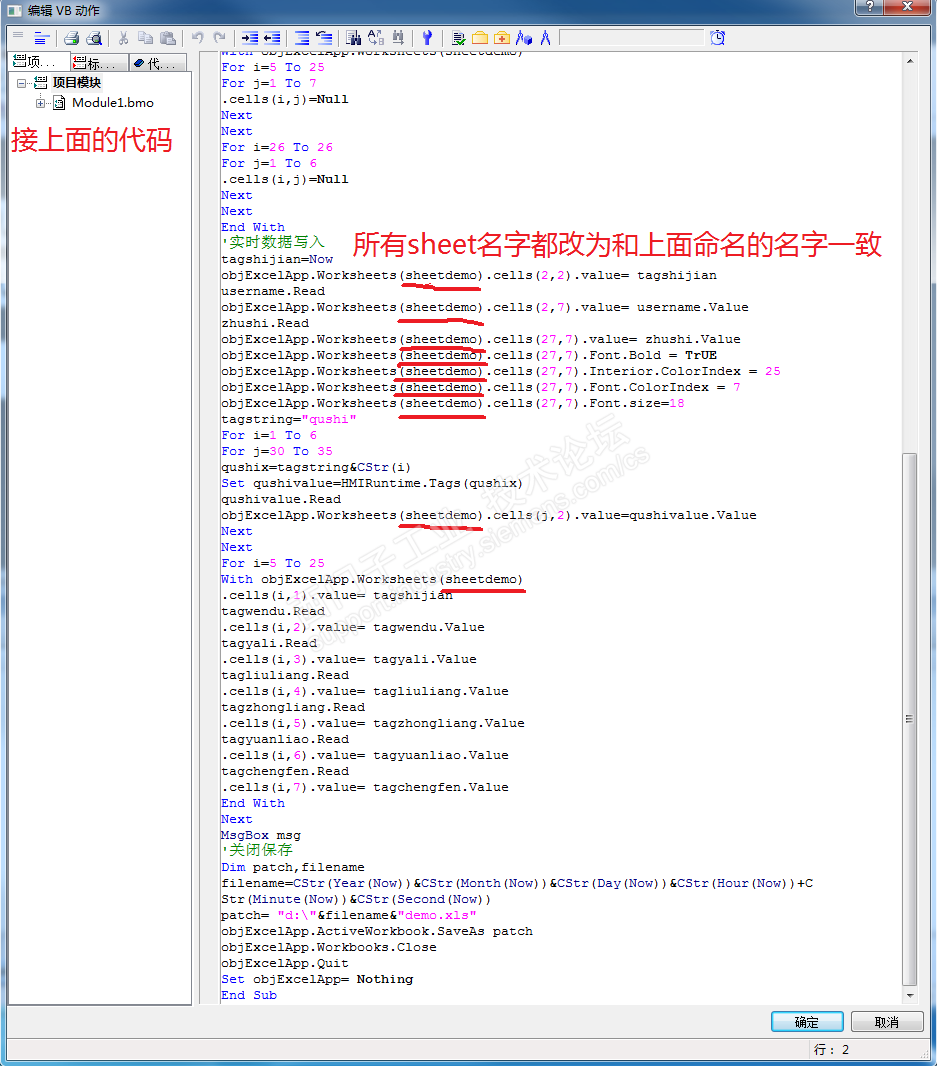This screenshot has width=937, height=1066.
Task: Click the 'Set objExcelApp= Nothing' line
Action: (318, 979)
